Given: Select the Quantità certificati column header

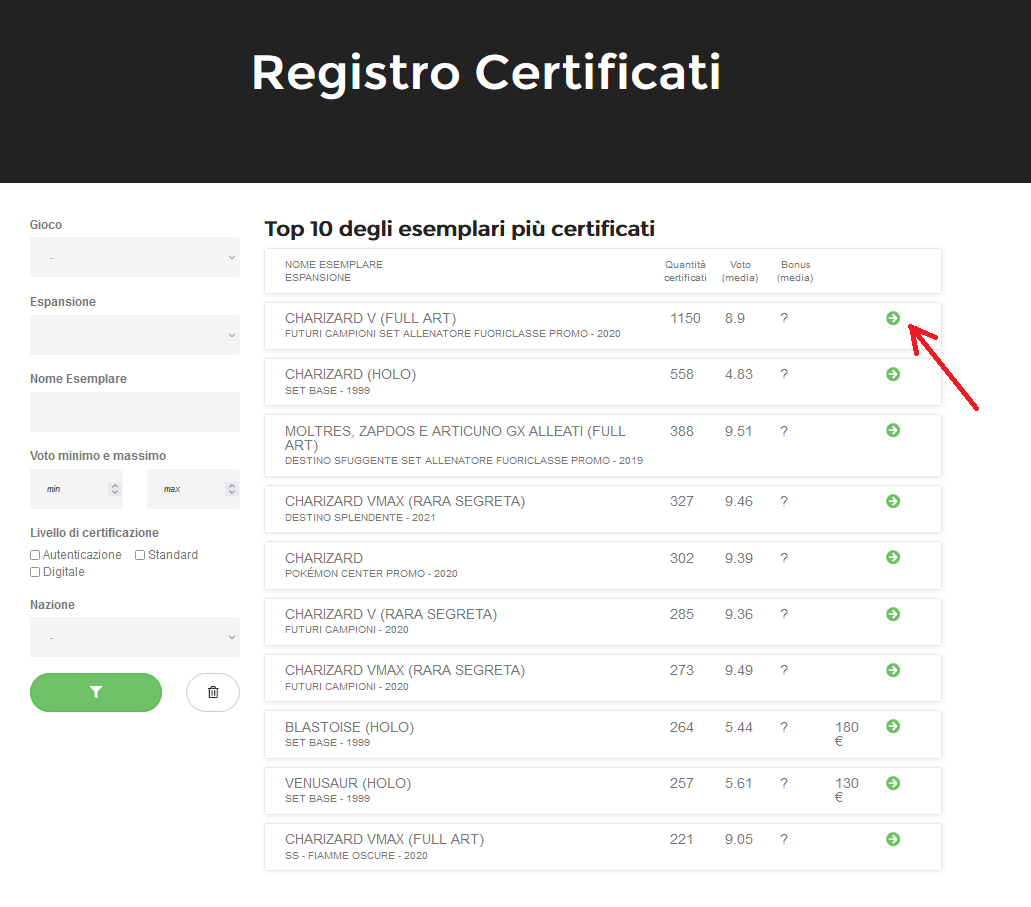Looking at the screenshot, I should 685,271.
